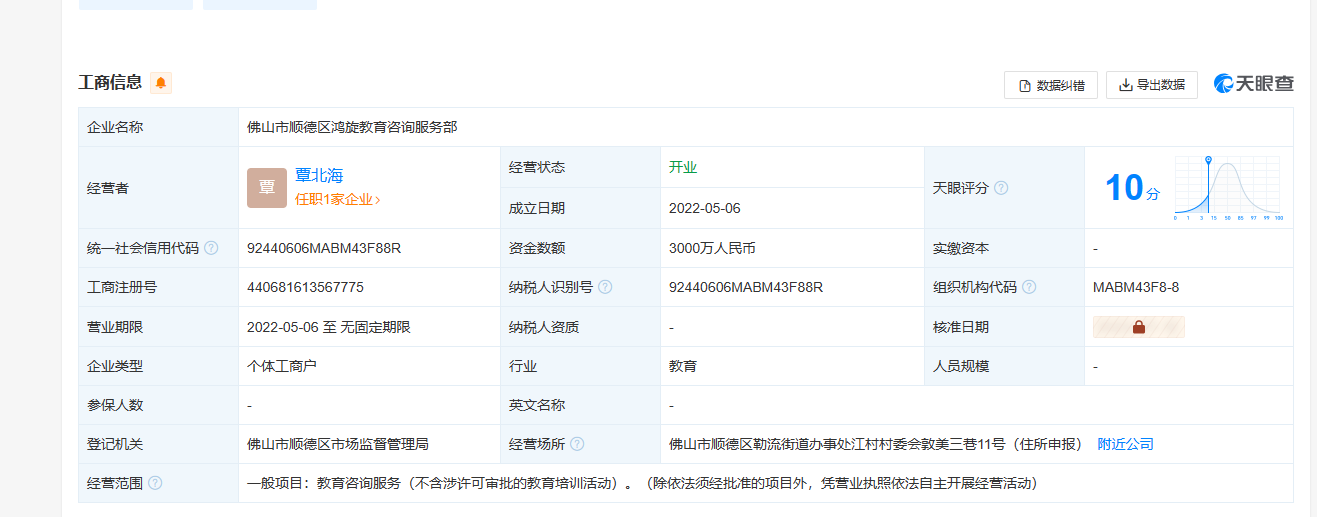The image size is (1317, 517).
Task: Click the 覃 avatar thumbnail
Action: point(267,188)
